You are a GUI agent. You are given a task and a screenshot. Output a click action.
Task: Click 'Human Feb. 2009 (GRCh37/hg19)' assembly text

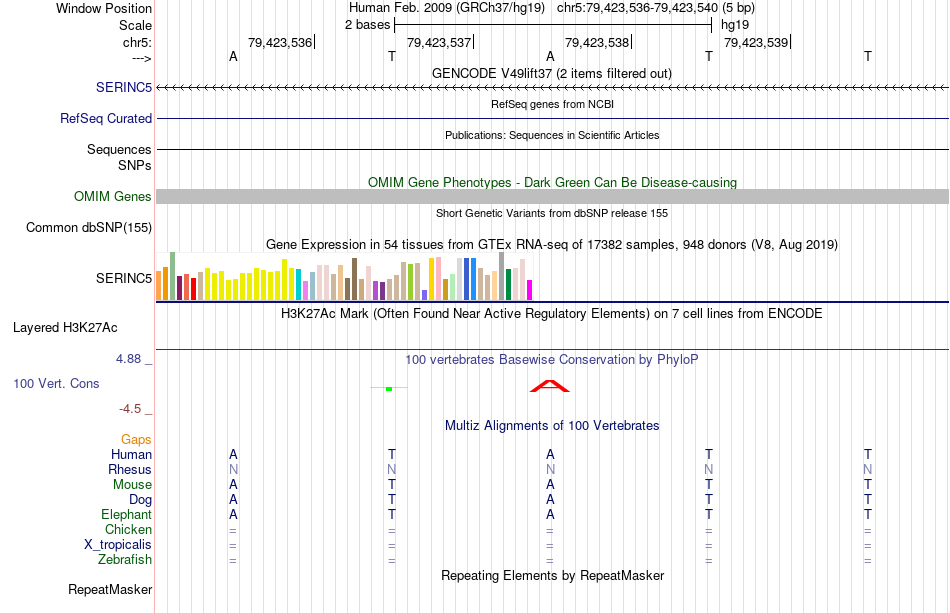point(447,8)
